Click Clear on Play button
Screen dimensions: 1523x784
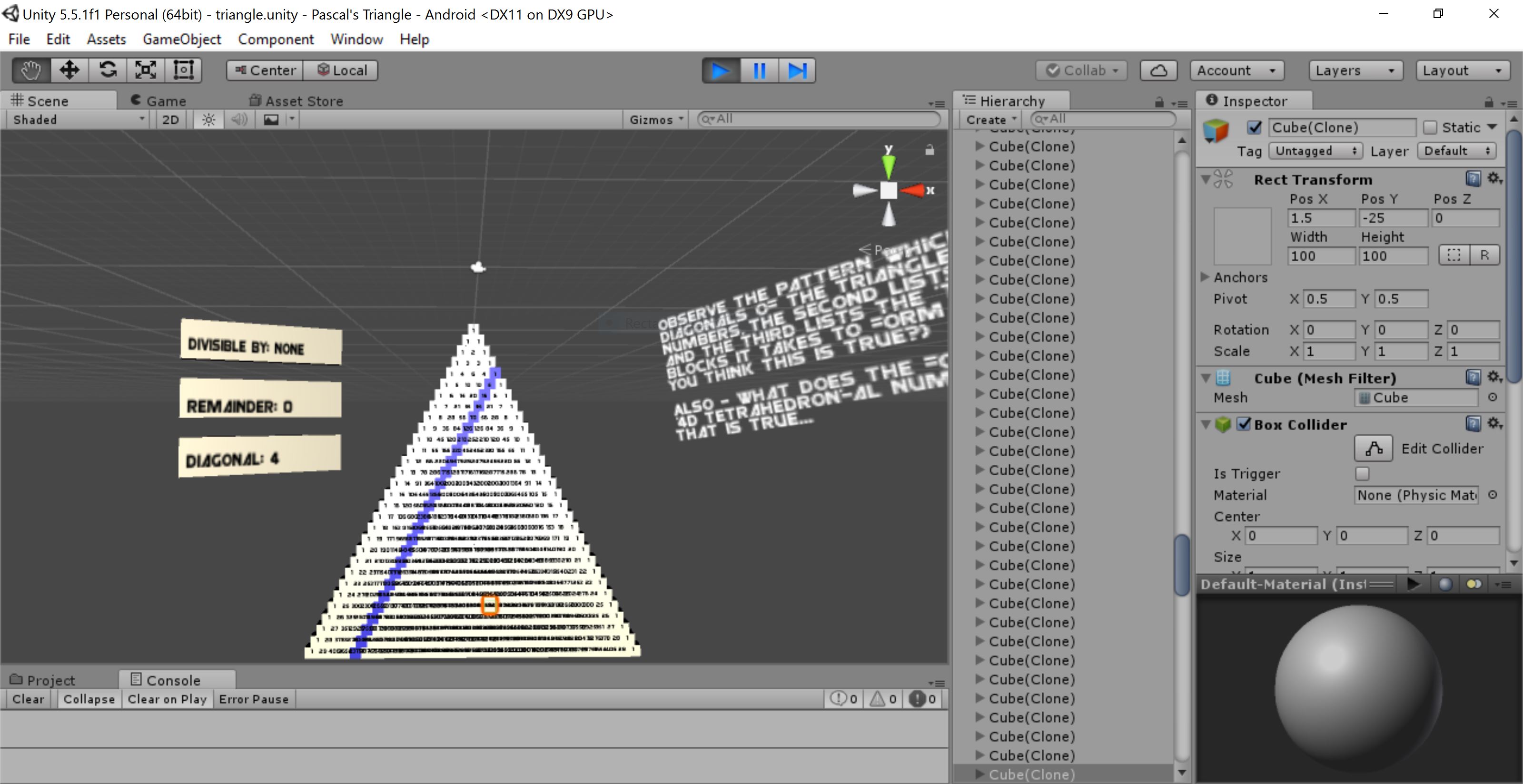pyautogui.click(x=167, y=699)
